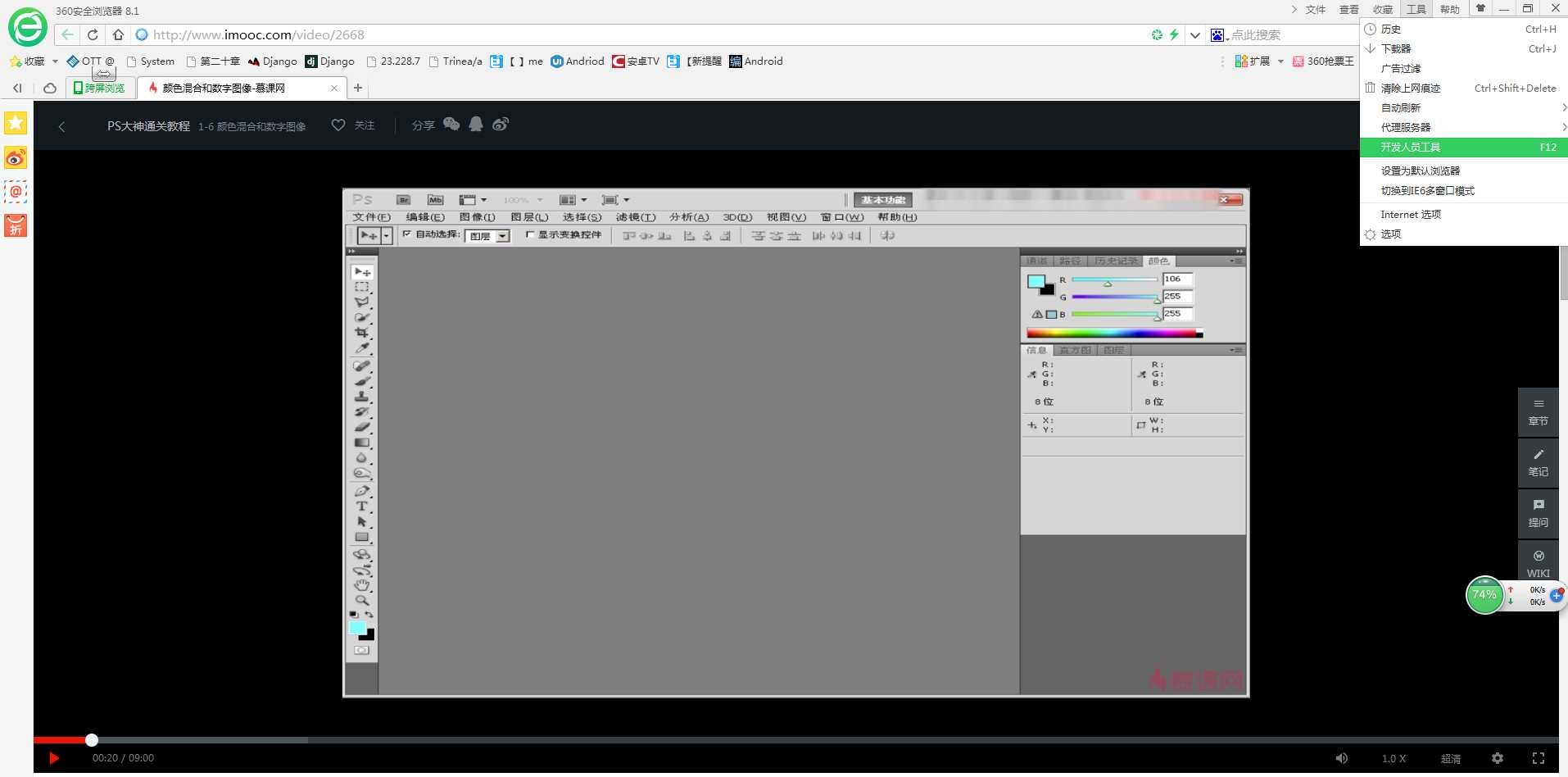Open 下载器 from the tools menu
Screen dimensions: 1568x777
click(x=1464, y=48)
